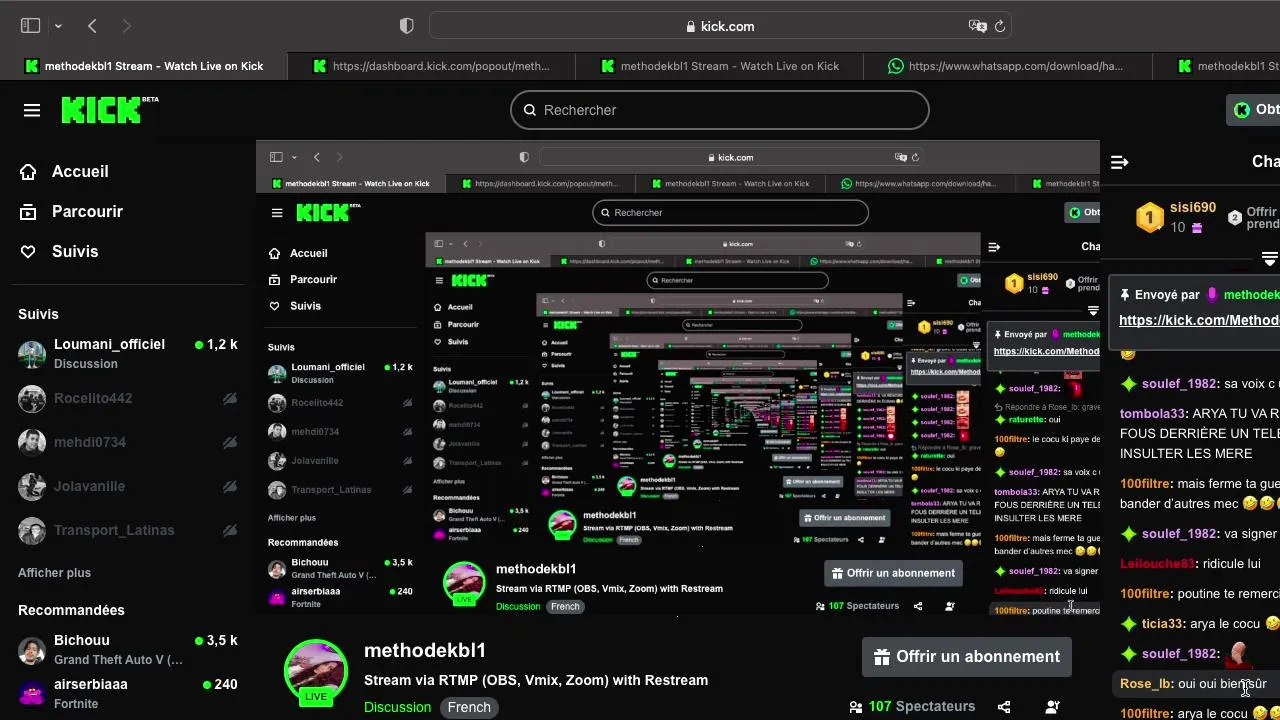Click green subscriber badge next to ticia33
Image resolution: width=1280 pixels, height=720 pixels.
1129,623
